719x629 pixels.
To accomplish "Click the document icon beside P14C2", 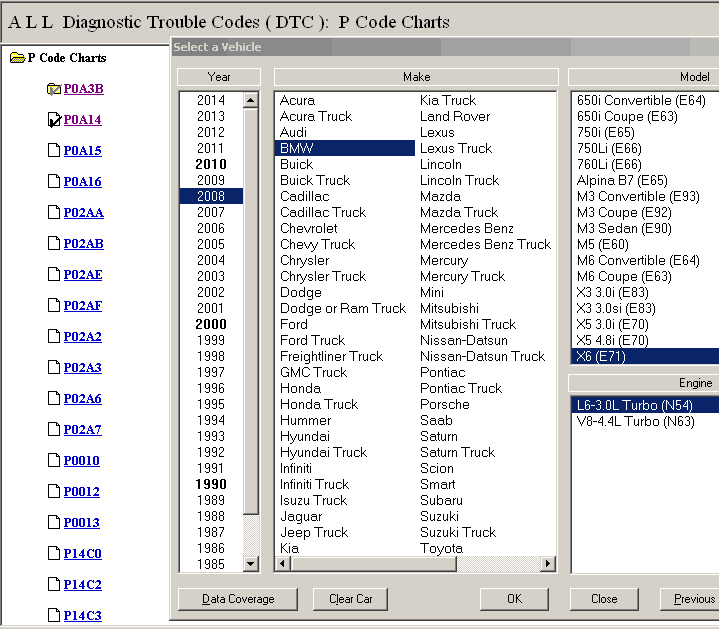I will [x=54, y=585].
